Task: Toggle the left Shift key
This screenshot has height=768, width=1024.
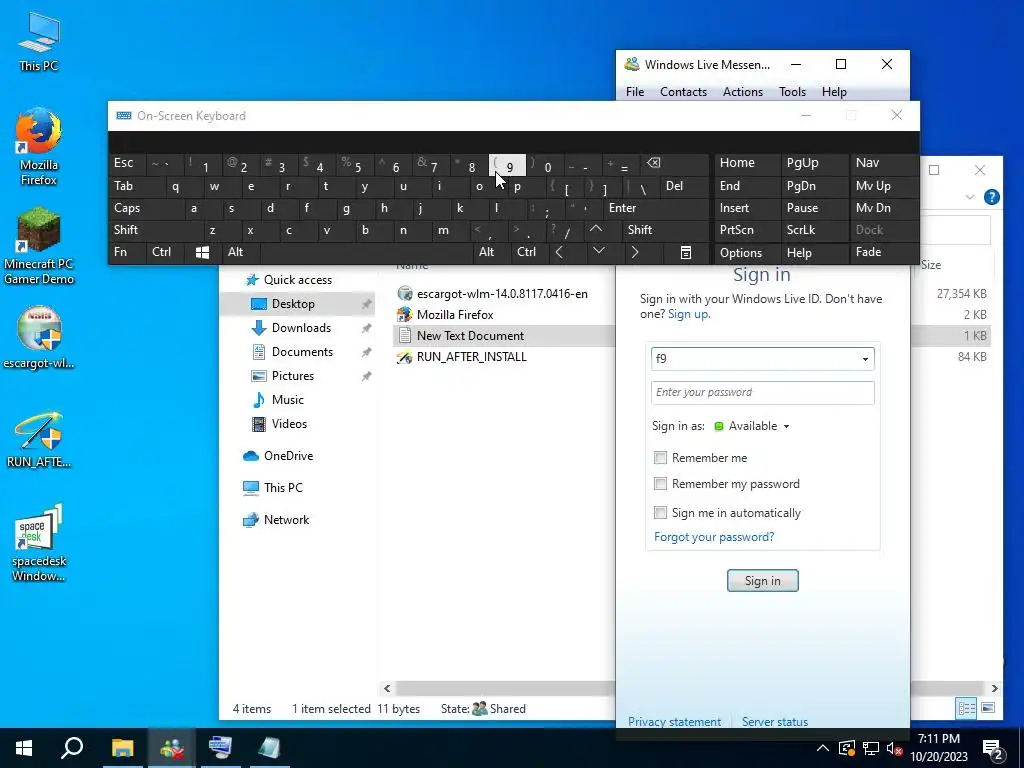Action: [x=126, y=230]
